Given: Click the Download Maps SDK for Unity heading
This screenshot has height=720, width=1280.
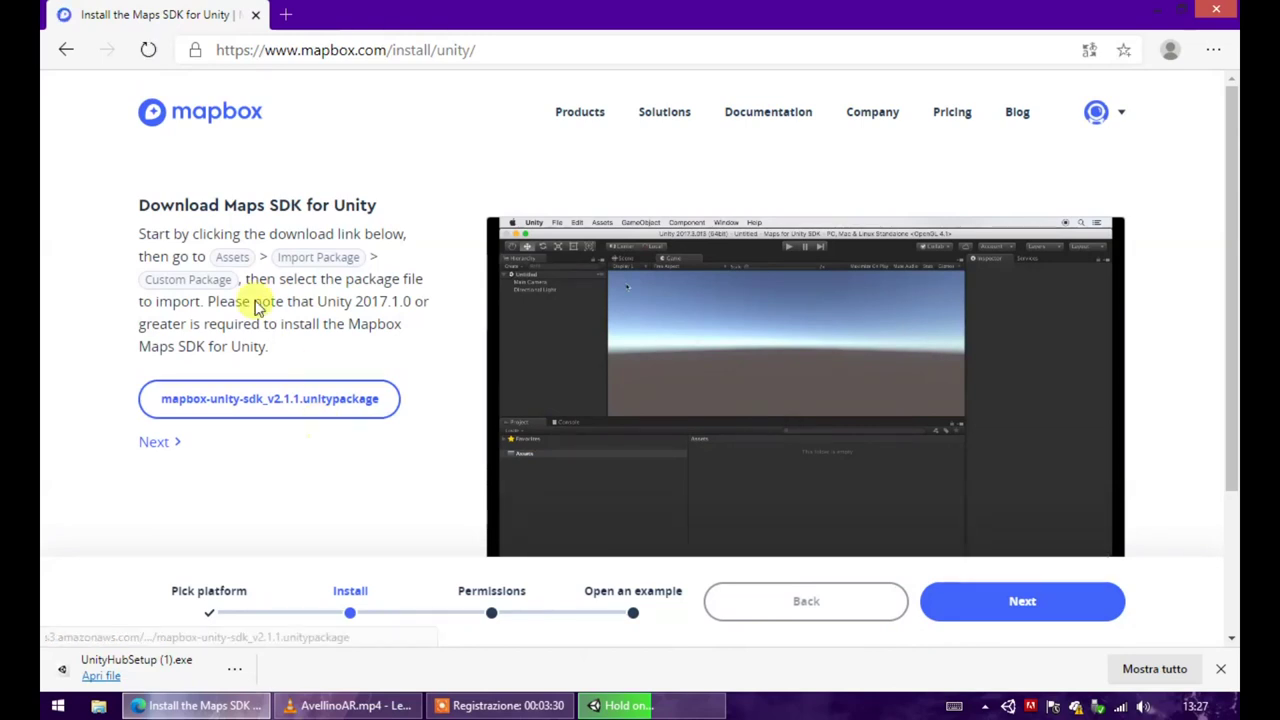Looking at the screenshot, I should click(x=257, y=205).
